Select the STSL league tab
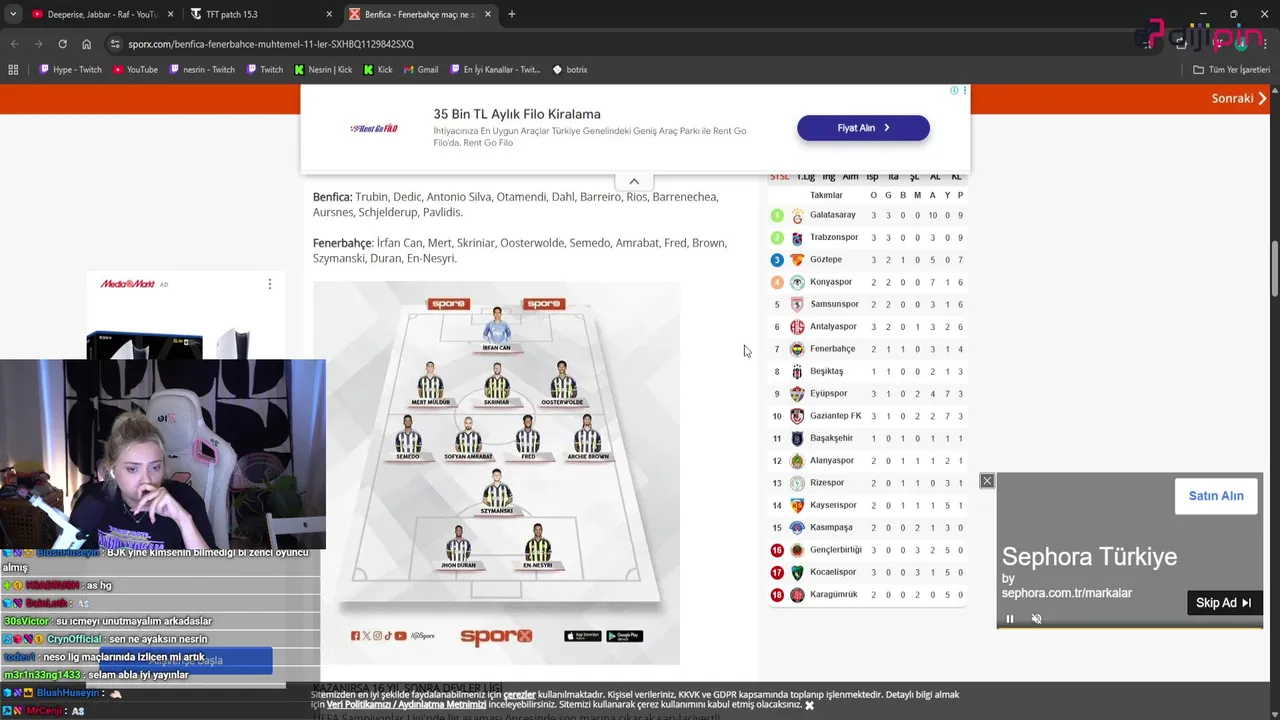Viewport: 1280px width, 720px height. point(779,176)
